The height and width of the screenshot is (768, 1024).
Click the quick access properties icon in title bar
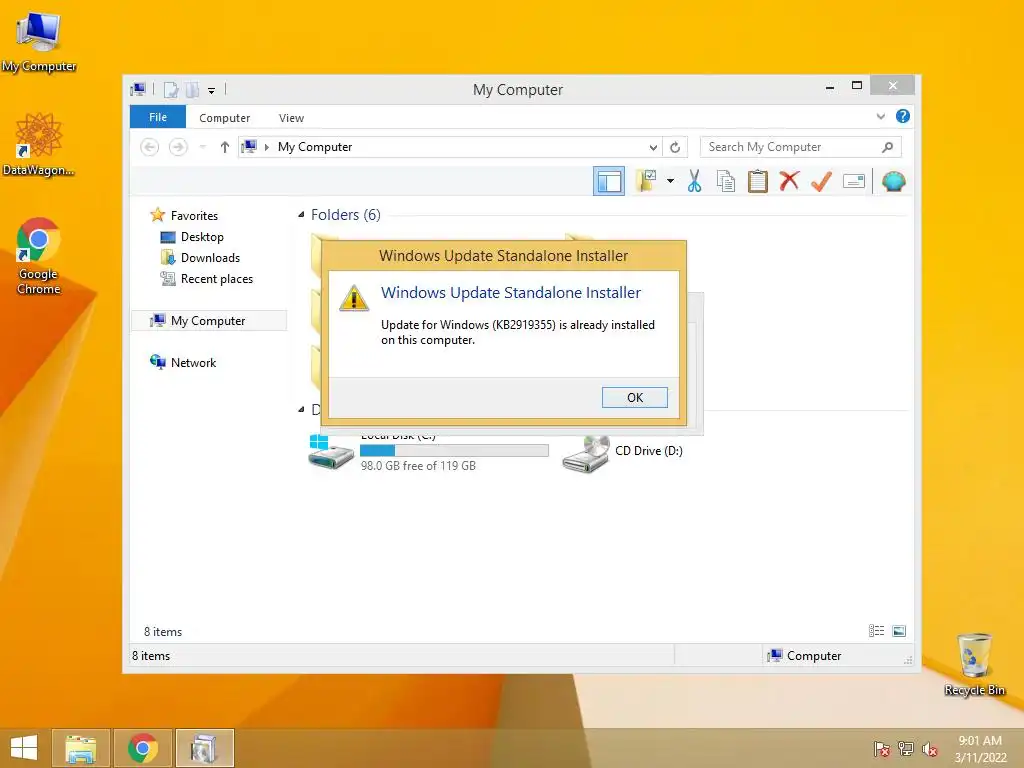171,90
